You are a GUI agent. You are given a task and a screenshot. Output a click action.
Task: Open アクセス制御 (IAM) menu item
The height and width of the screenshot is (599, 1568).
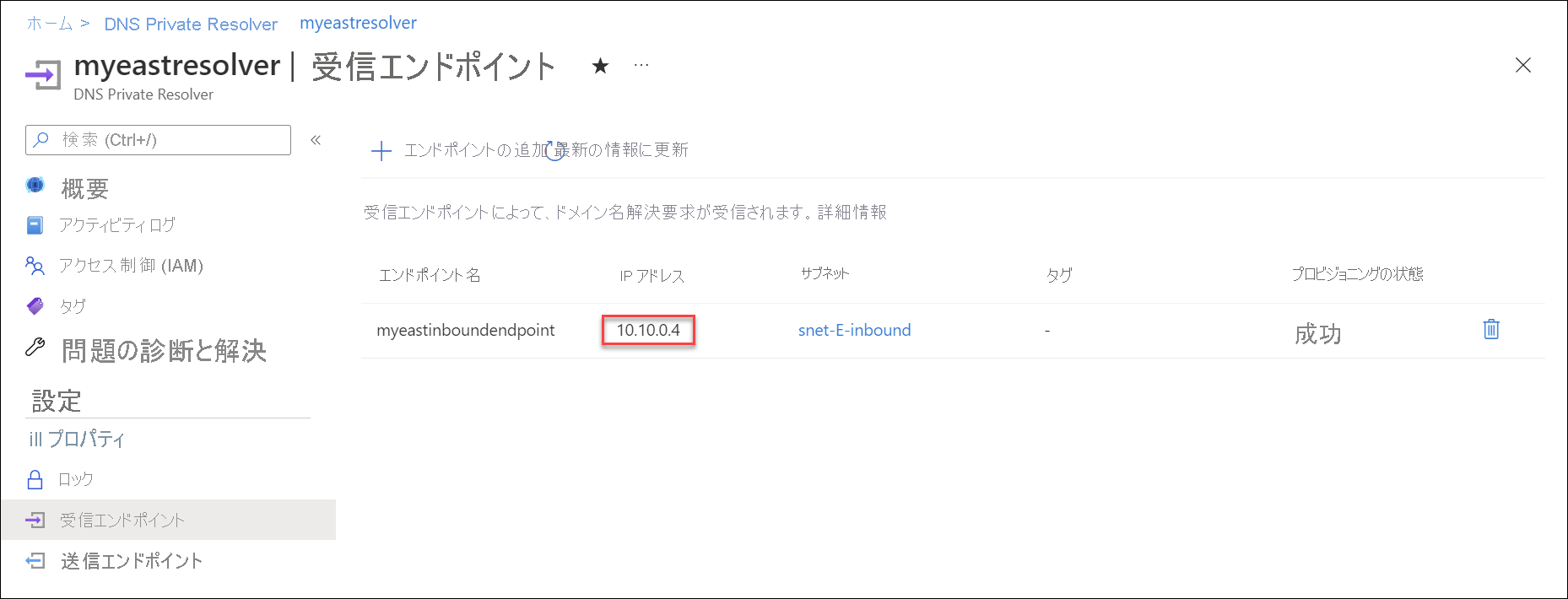pos(131,266)
